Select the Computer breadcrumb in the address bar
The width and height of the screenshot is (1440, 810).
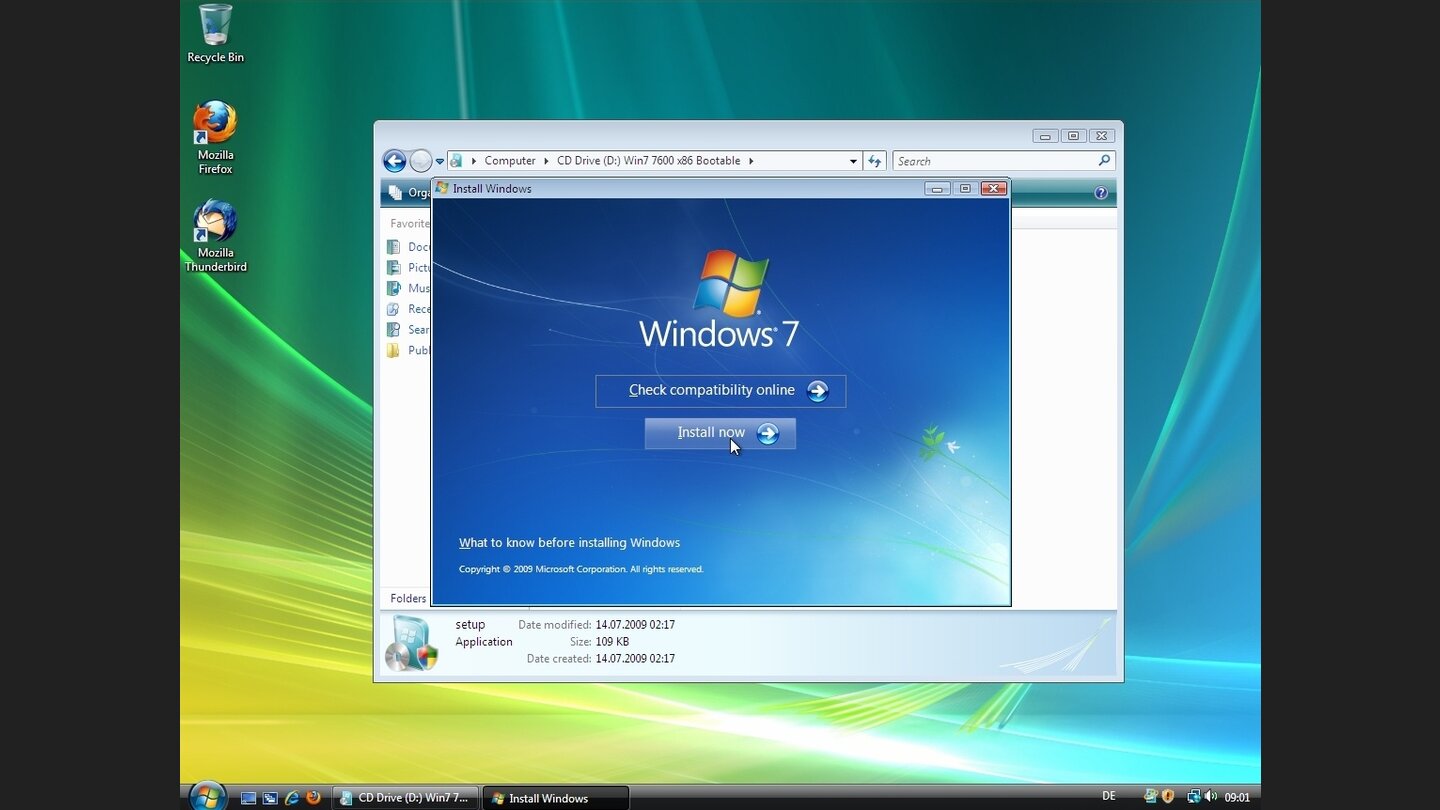510,160
